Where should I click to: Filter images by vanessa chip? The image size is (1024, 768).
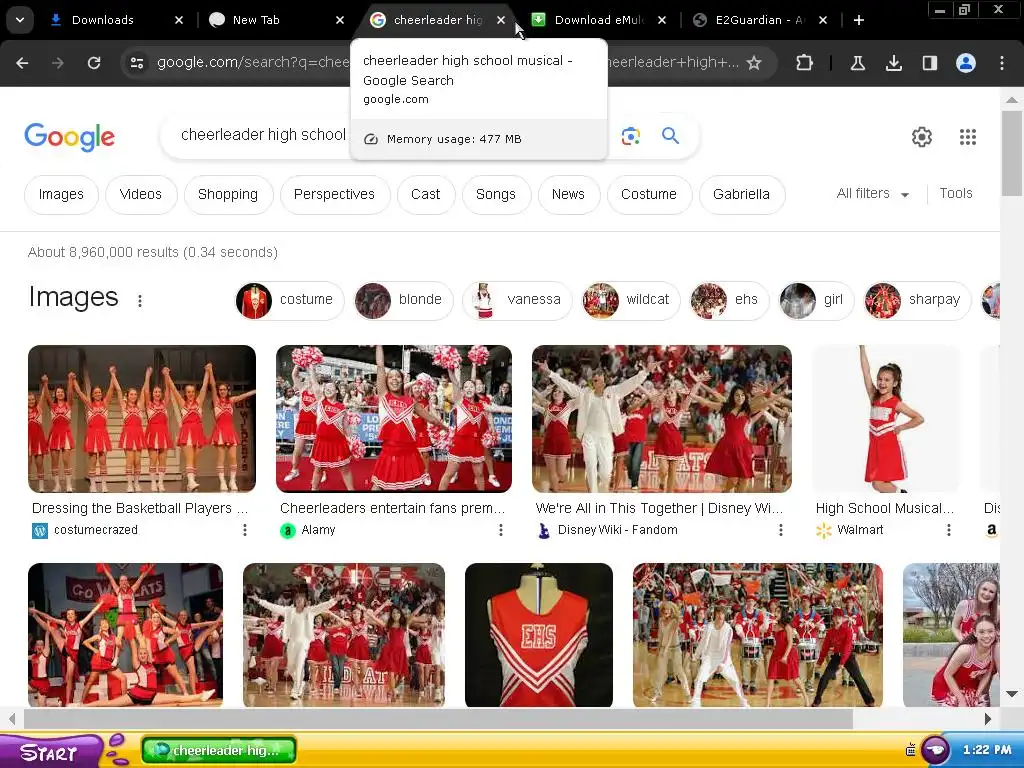coord(517,300)
